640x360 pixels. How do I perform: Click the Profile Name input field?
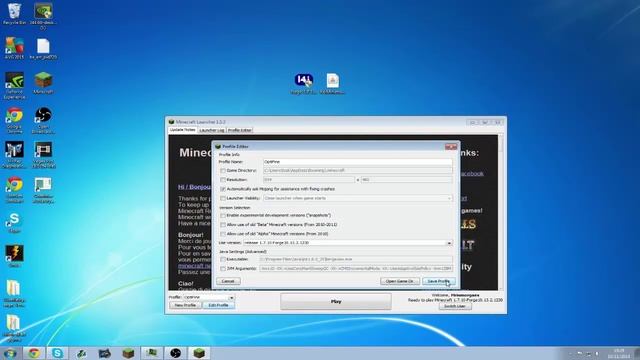[x=358, y=162]
